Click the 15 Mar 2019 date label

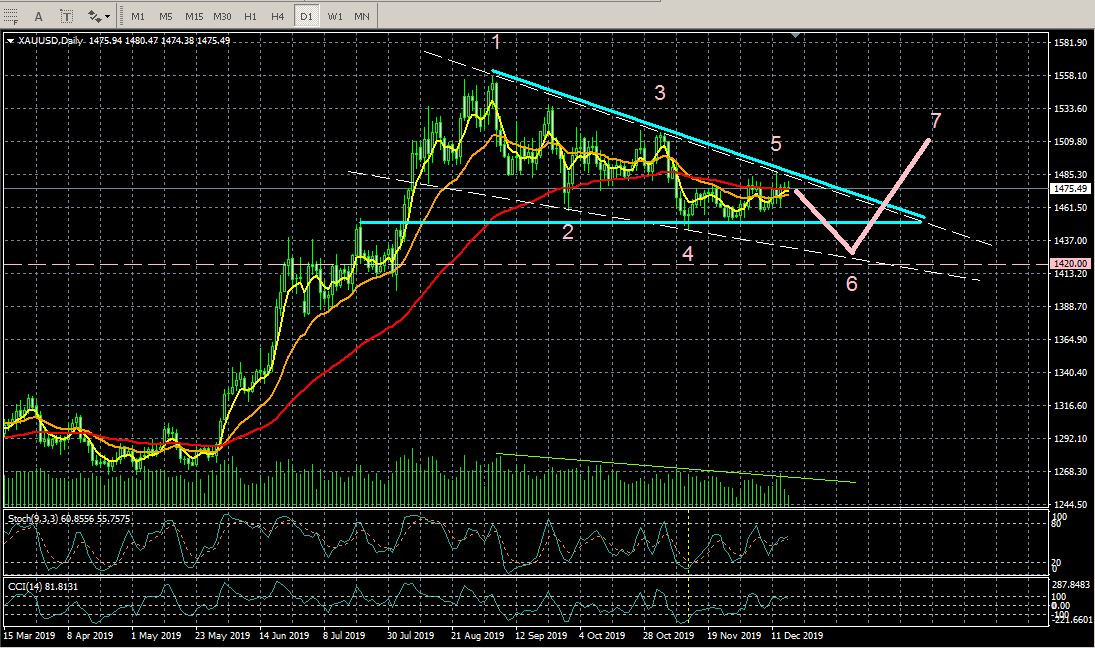(x=29, y=636)
